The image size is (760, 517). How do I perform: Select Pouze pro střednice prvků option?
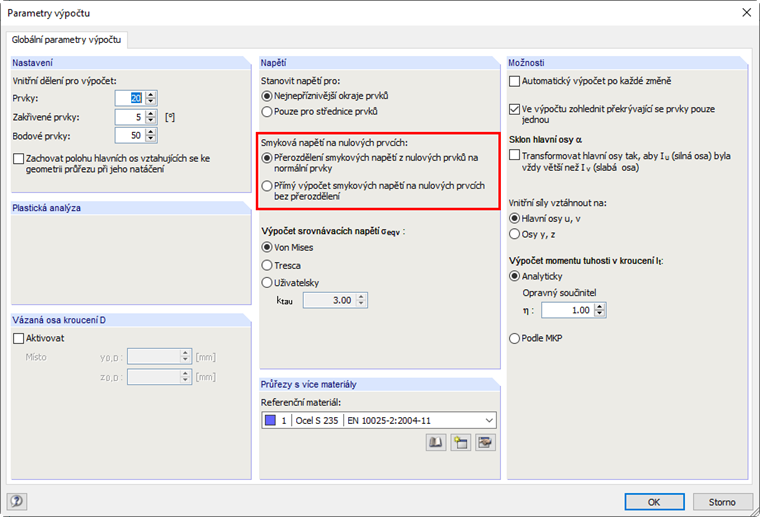click(x=267, y=111)
